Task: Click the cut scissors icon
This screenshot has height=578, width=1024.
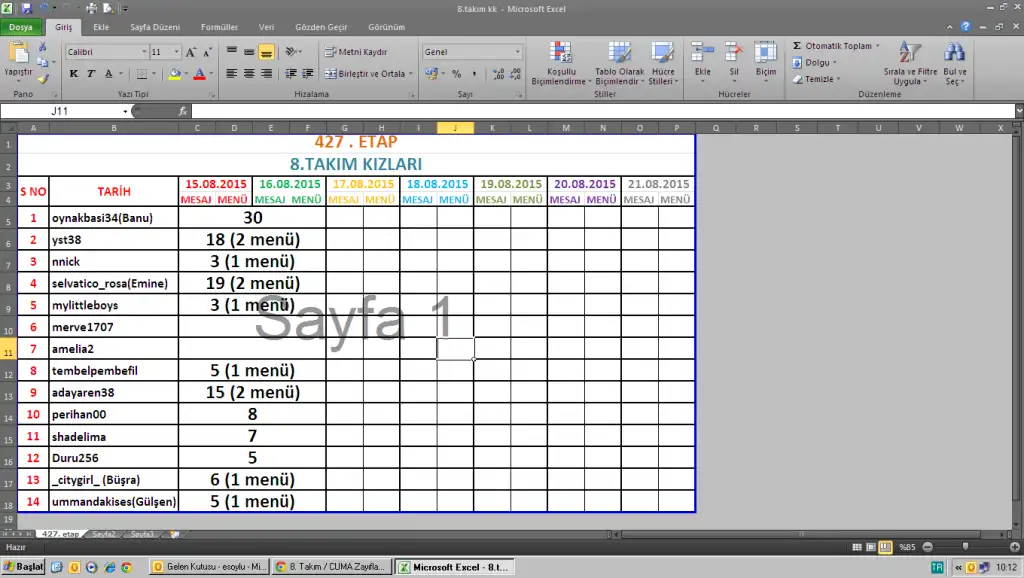Action: 42,47
